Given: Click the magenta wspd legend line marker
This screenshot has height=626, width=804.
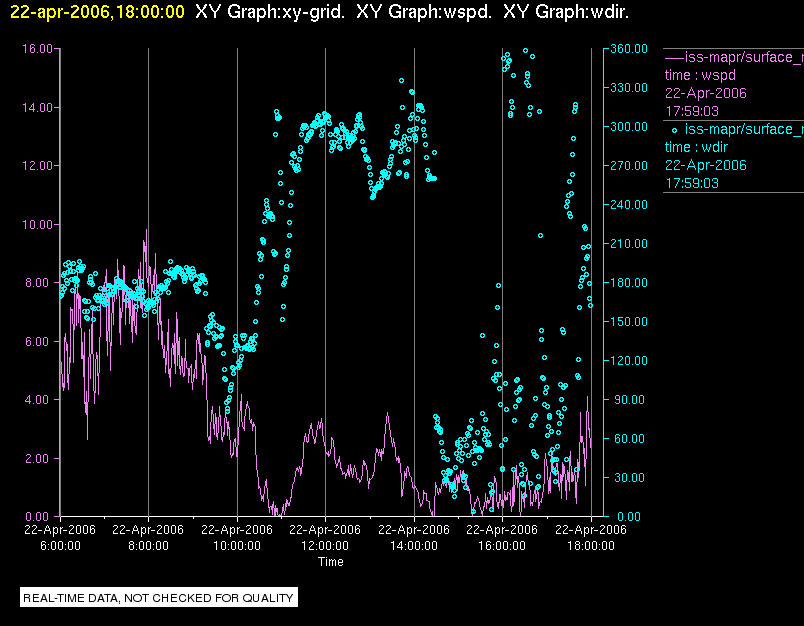Looking at the screenshot, I should pyautogui.click(x=674, y=58).
